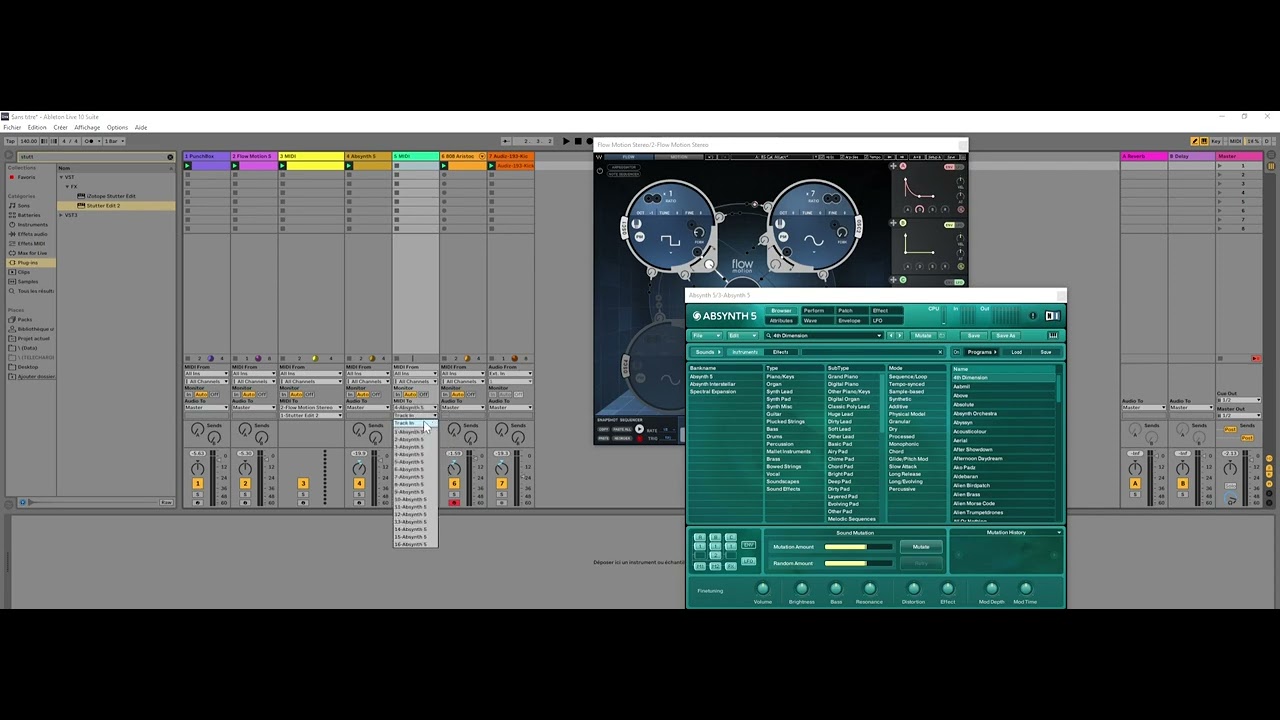1280x720 pixels.
Task: Open the Créer menu
Action: click(60, 128)
